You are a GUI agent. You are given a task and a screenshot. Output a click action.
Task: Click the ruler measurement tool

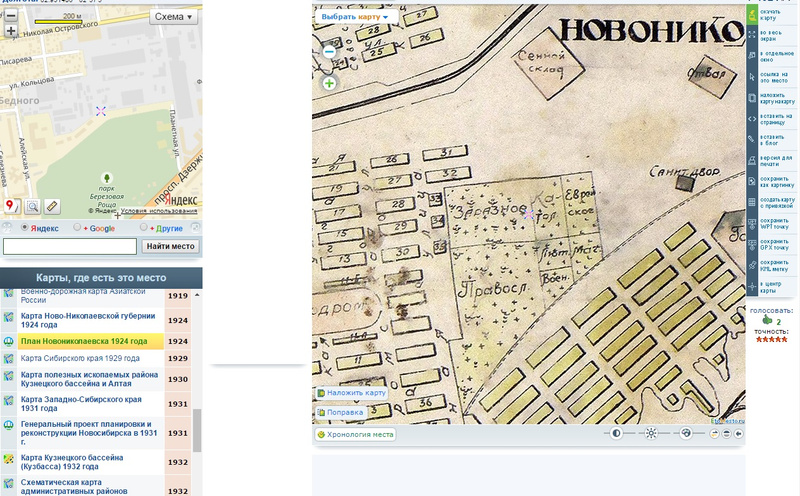tap(52, 206)
